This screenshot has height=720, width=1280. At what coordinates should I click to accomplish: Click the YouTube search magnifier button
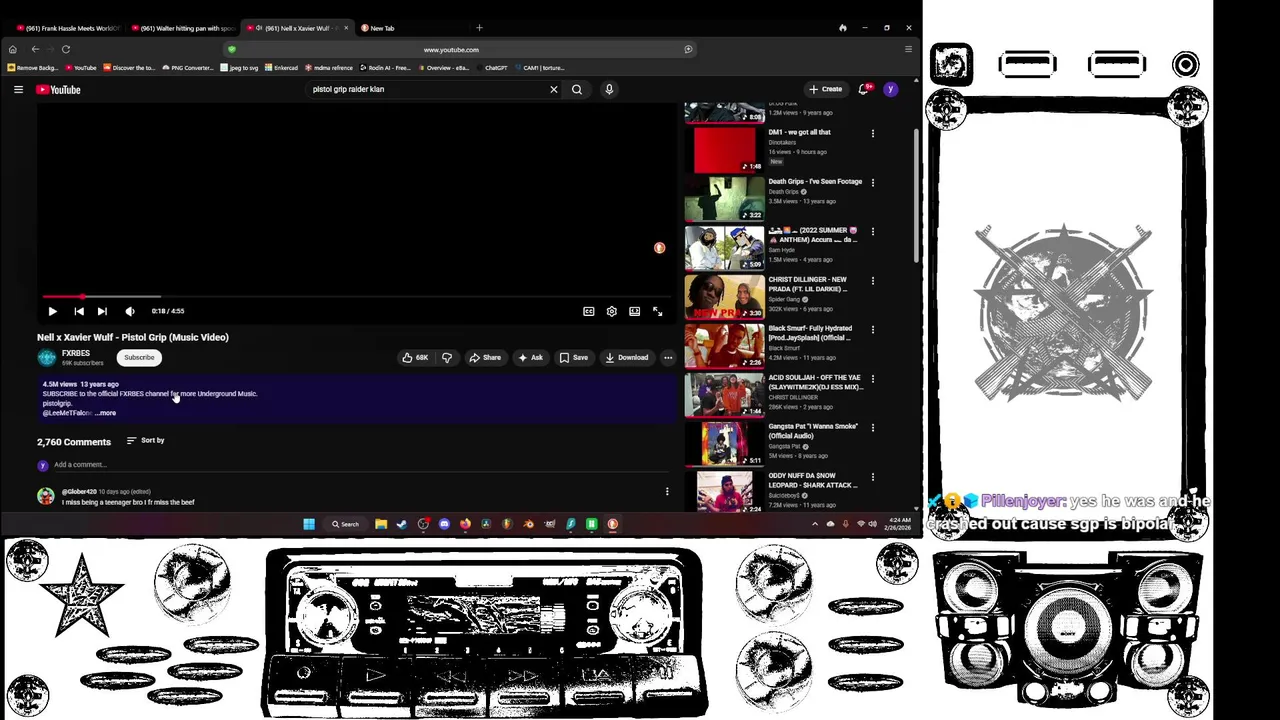pyautogui.click(x=577, y=89)
